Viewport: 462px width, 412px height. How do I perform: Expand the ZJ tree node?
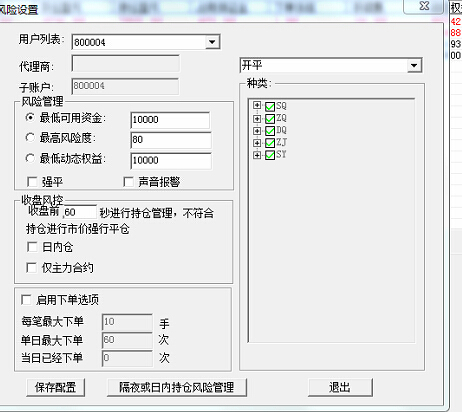tap(257, 143)
